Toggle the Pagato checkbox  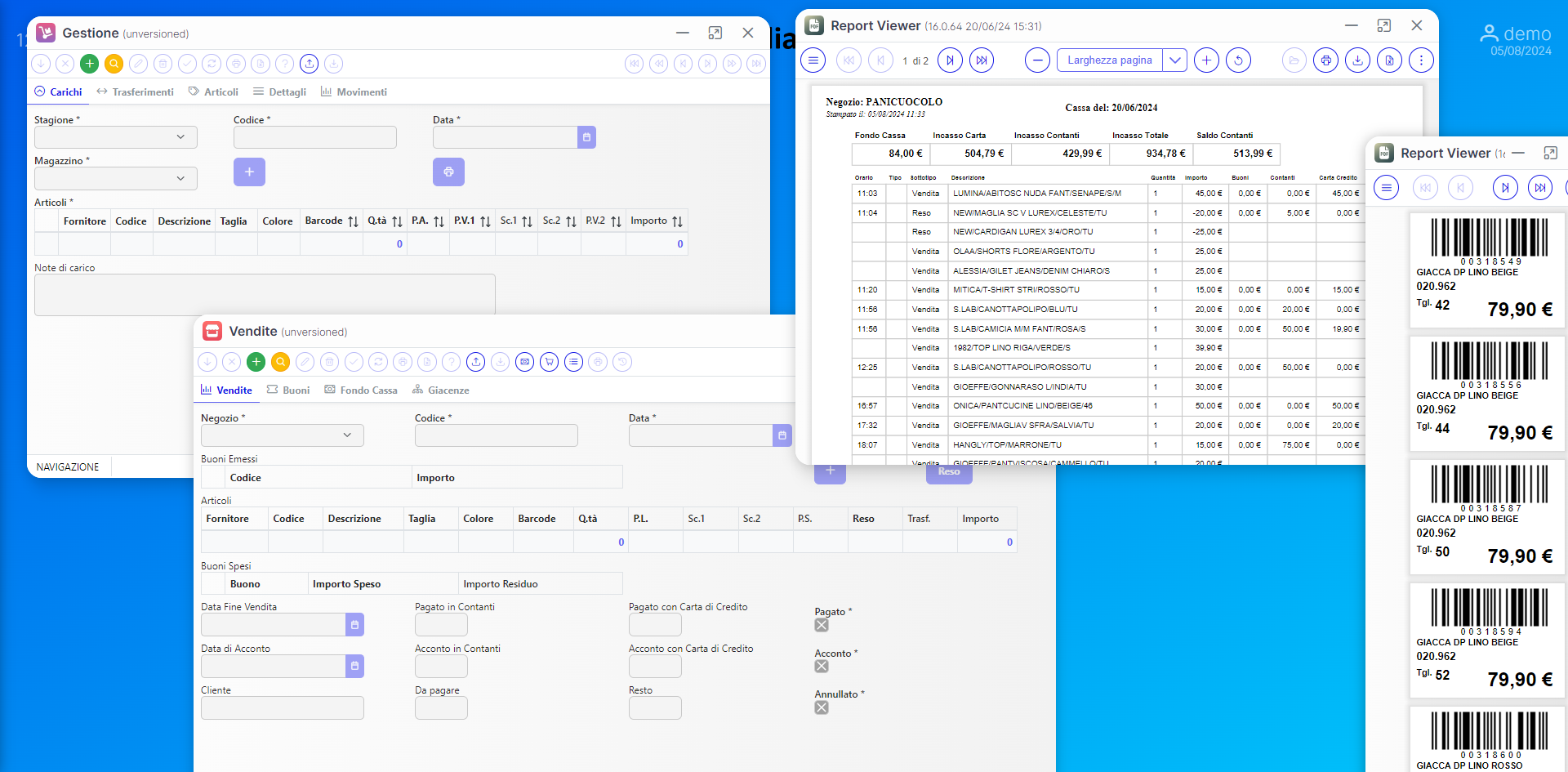coord(822,625)
